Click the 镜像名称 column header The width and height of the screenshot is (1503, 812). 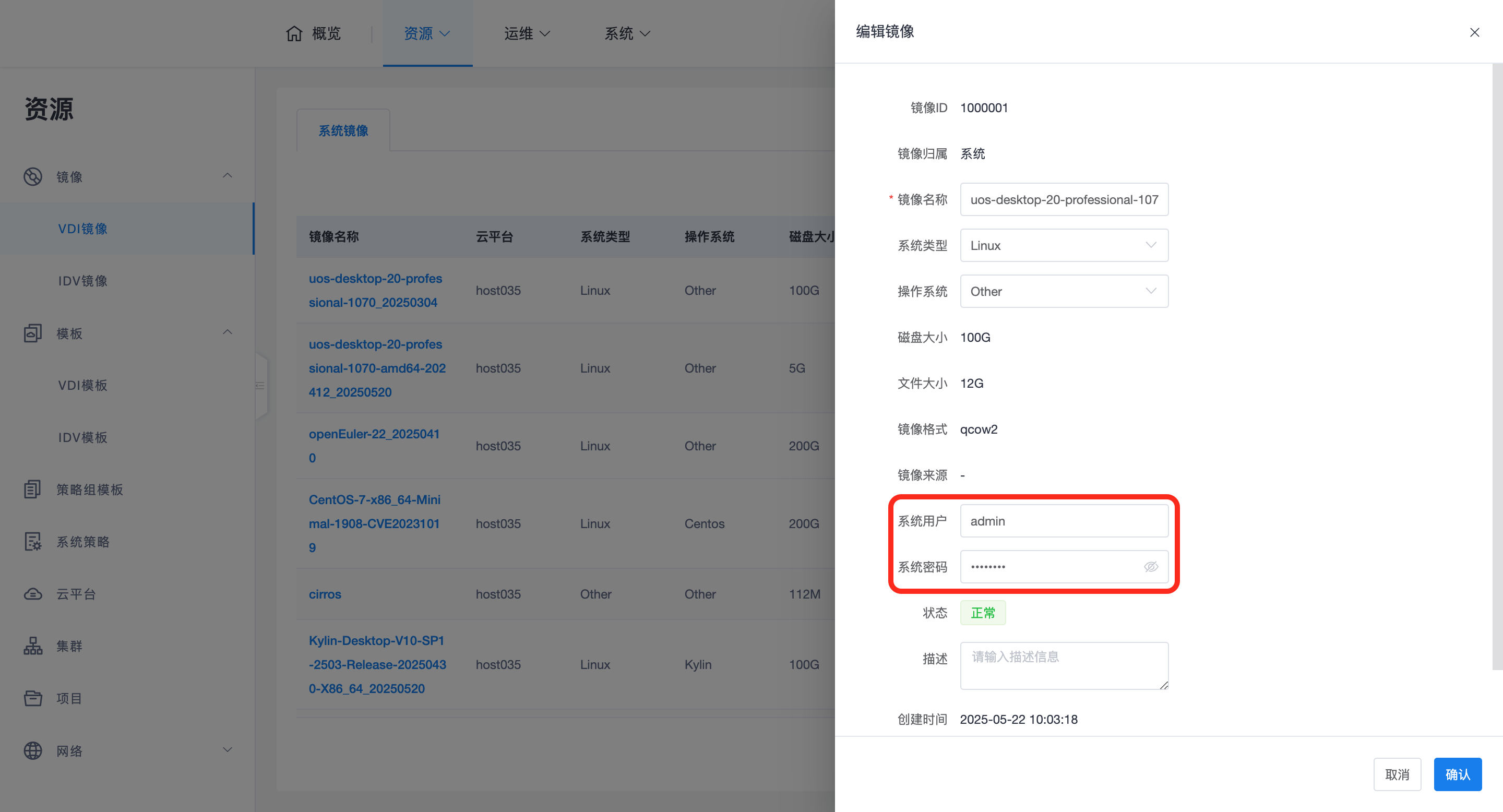[x=334, y=237]
